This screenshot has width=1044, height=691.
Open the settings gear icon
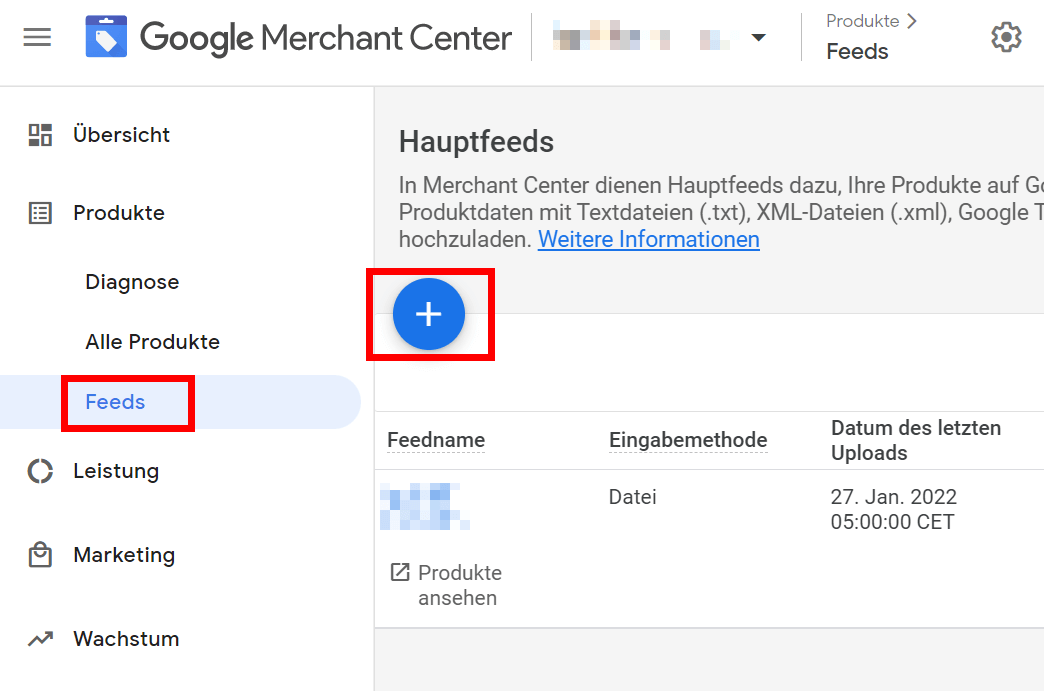1006,38
